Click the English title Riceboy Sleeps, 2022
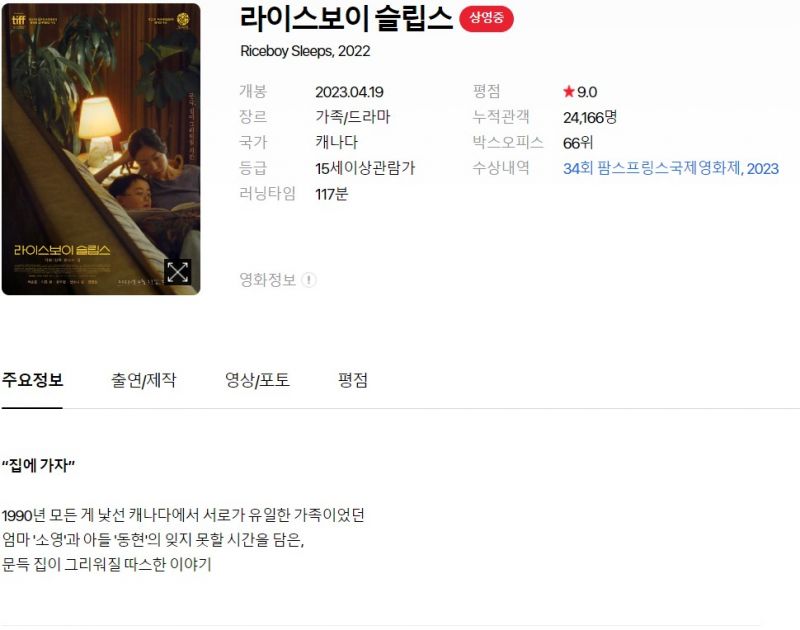This screenshot has height=630, width=800. coord(305,52)
